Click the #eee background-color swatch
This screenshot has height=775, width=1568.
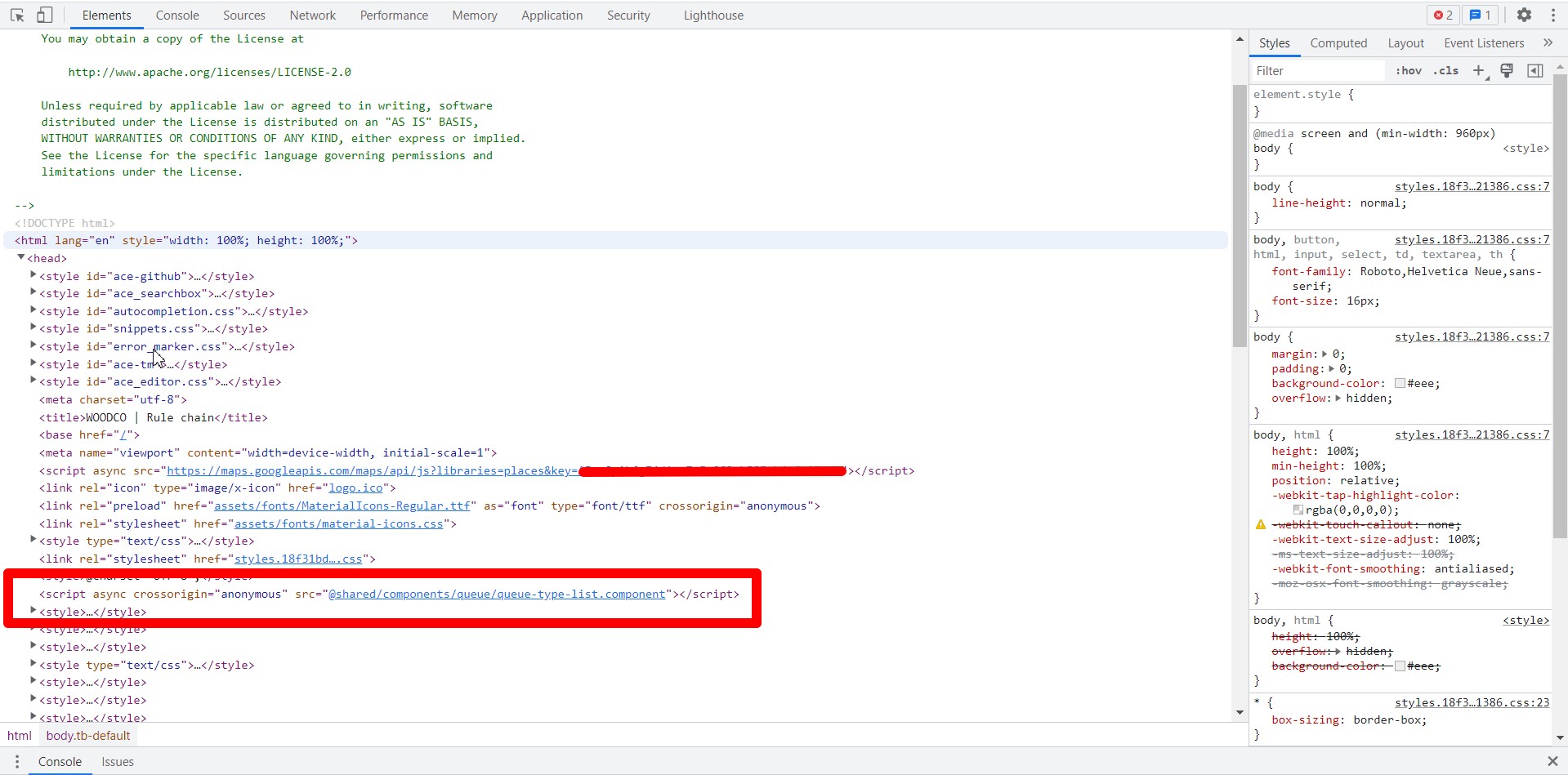[x=1400, y=383]
